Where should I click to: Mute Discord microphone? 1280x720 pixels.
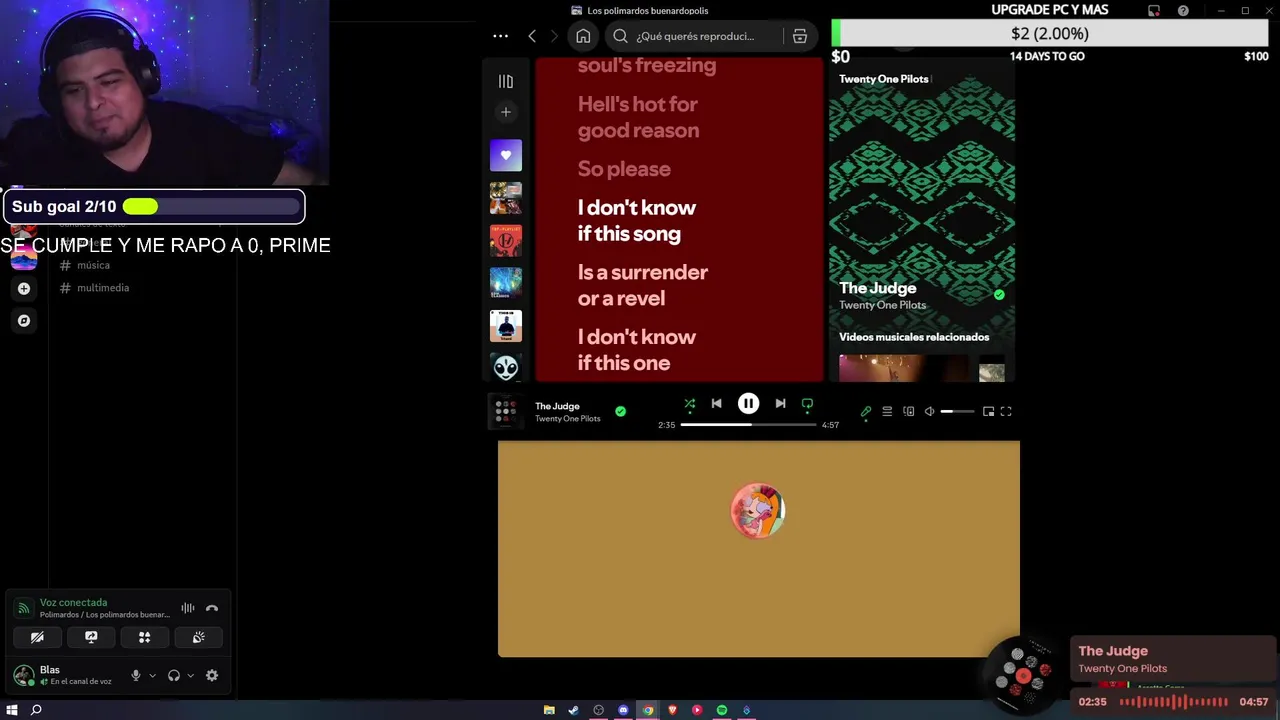click(136, 676)
